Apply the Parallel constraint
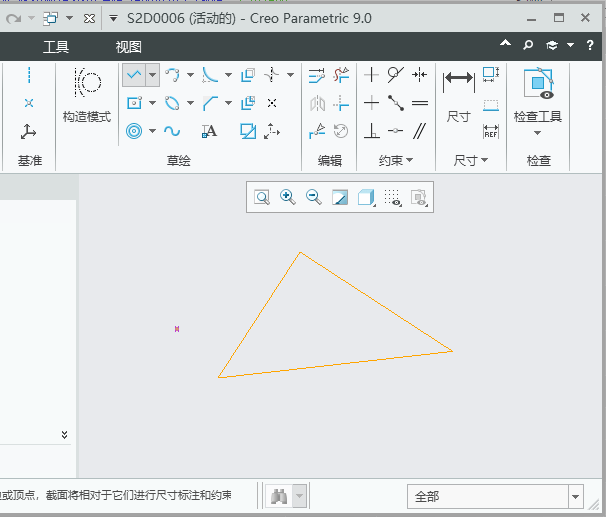This screenshot has height=517, width=606. tap(419, 131)
